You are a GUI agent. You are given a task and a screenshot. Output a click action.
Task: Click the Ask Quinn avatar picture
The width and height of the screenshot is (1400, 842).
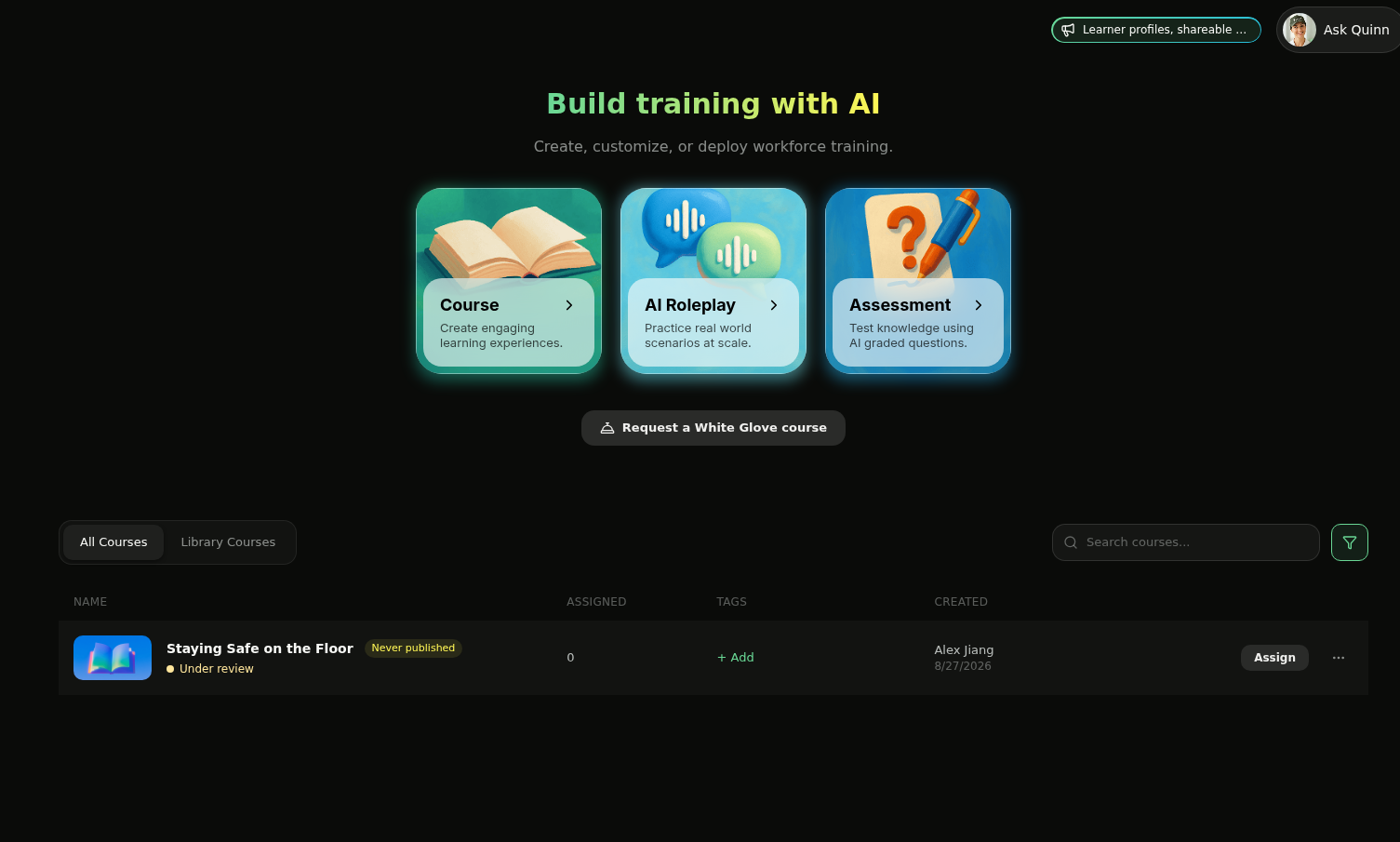(x=1300, y=30)
